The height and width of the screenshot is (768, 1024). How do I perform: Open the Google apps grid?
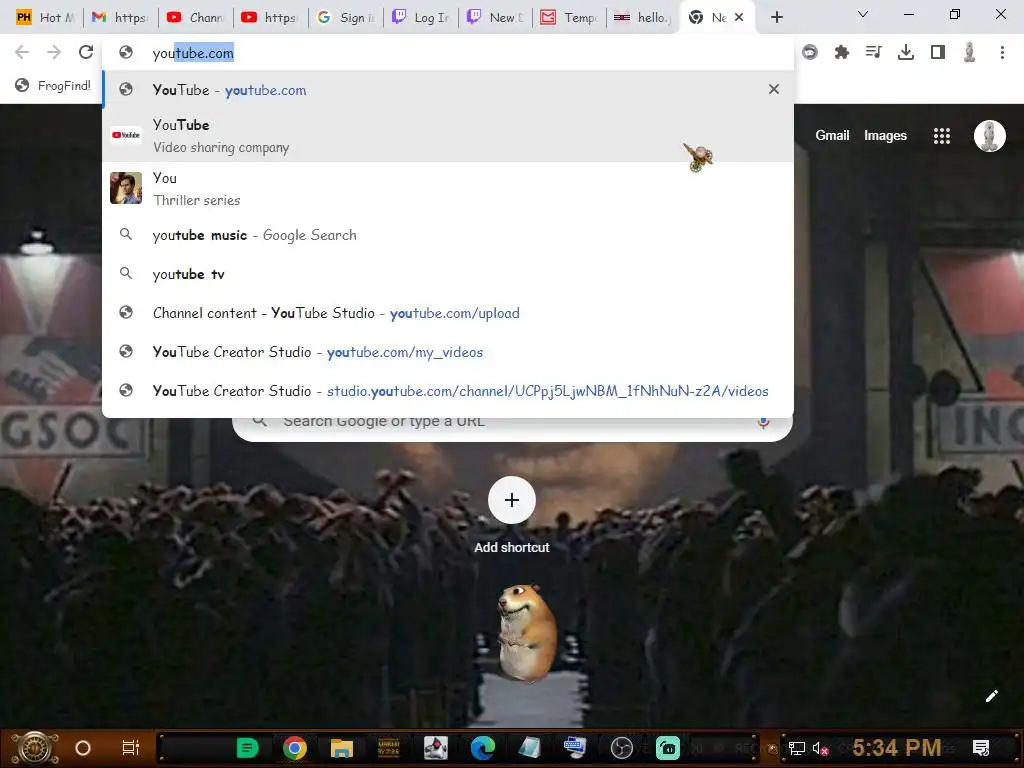pos(942,136)
